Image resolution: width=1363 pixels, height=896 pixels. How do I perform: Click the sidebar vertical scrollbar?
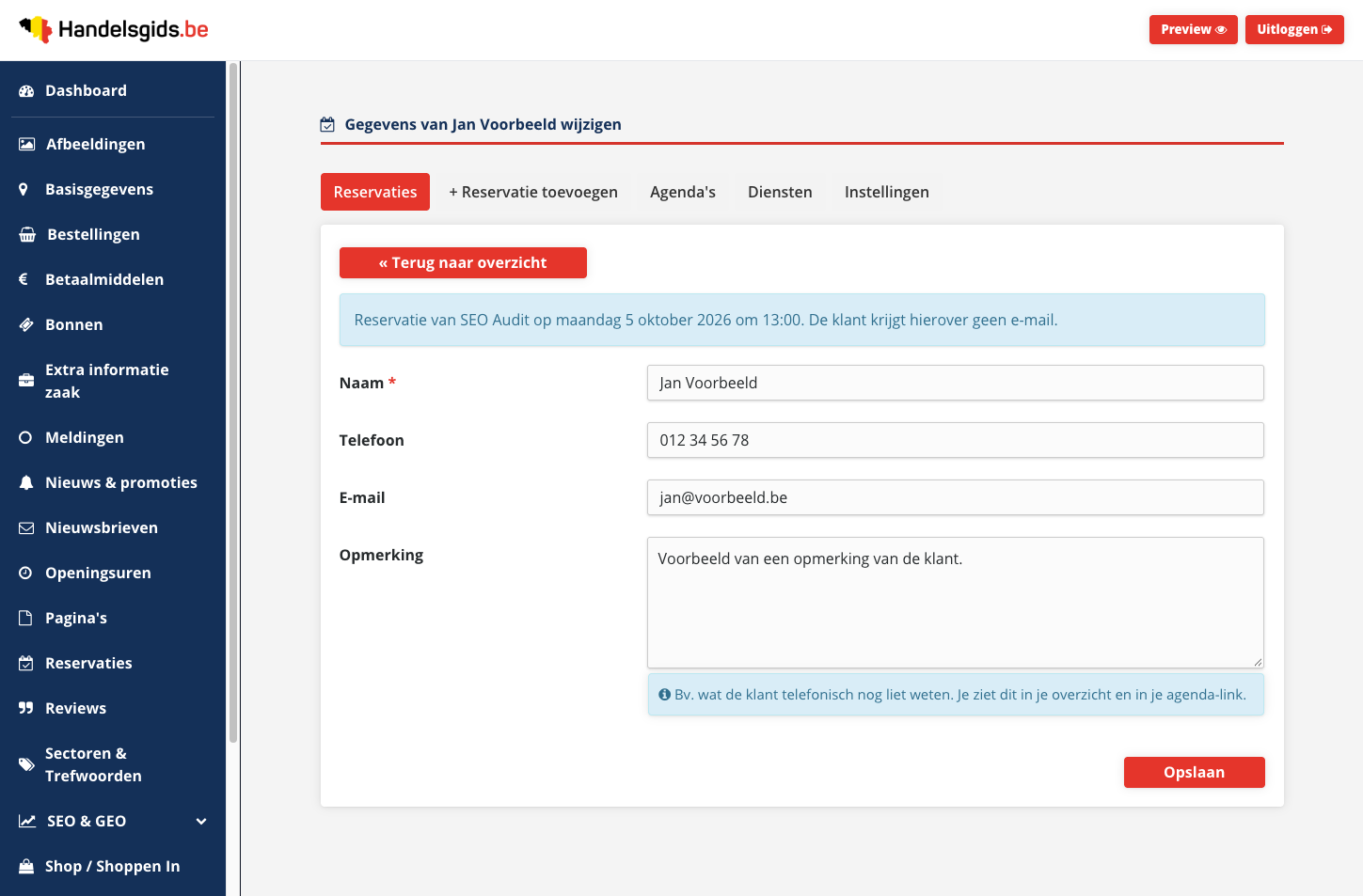[233, 404]
